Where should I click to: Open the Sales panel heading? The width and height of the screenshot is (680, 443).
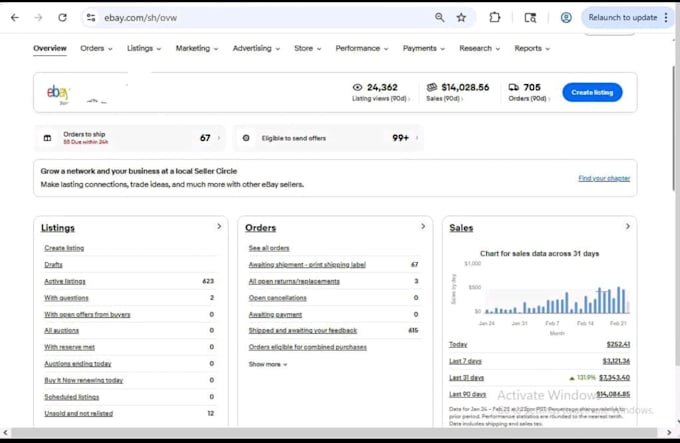461,228
